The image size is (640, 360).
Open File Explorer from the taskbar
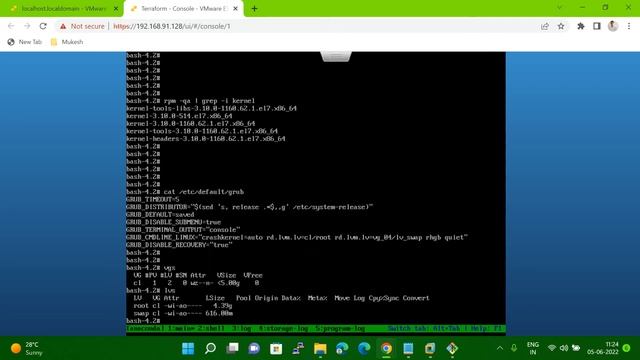[x=320, y=349]
